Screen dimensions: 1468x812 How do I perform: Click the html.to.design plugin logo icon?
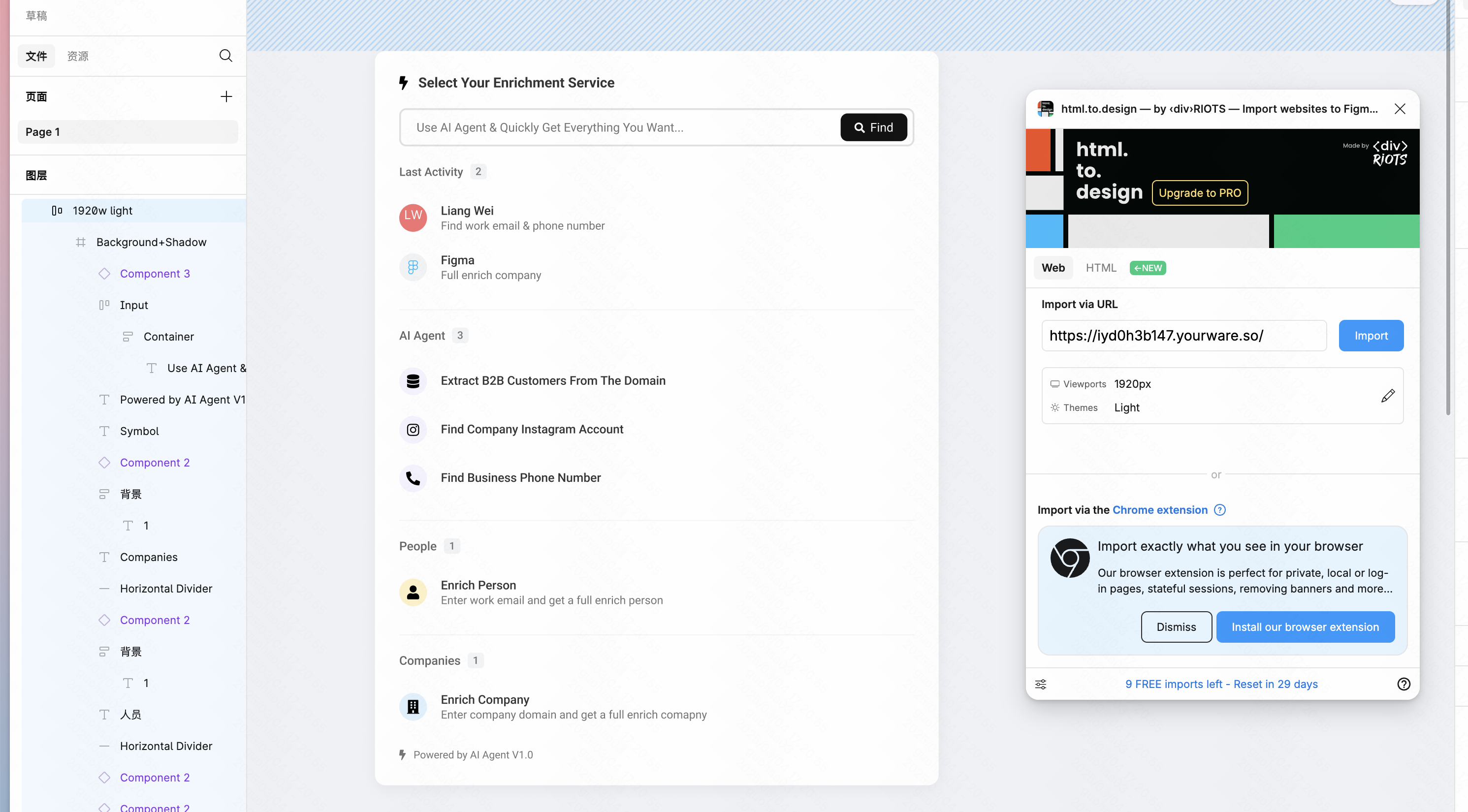click(x=1046, y=109)
